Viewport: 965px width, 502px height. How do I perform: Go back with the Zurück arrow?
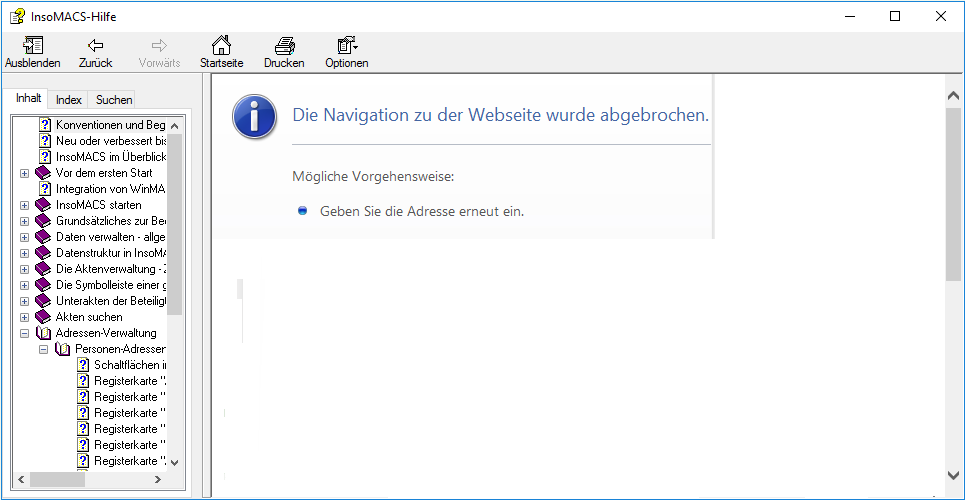[95, 45]
